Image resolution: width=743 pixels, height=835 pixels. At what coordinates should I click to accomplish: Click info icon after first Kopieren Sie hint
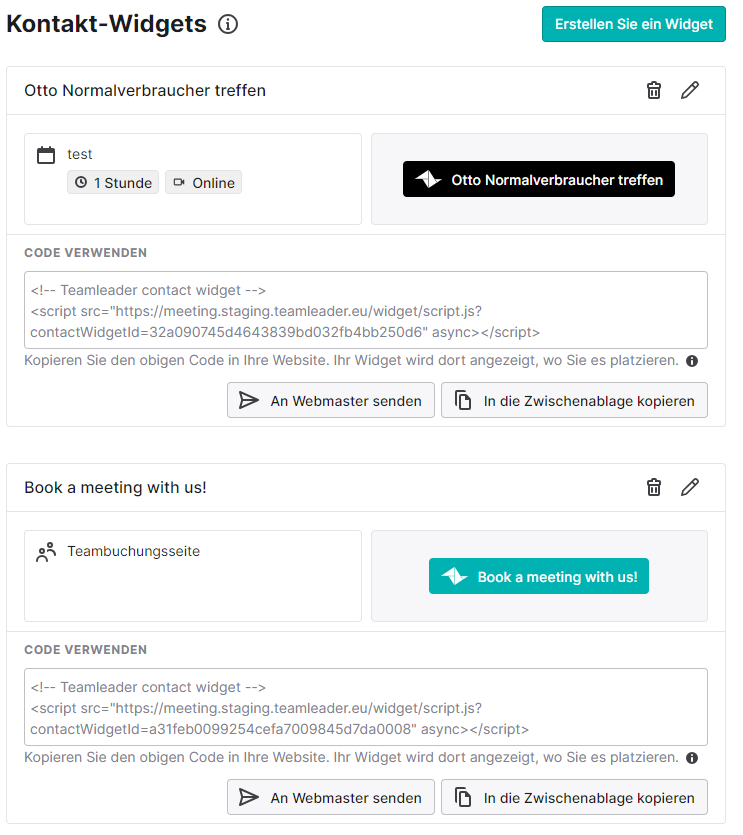692,361
